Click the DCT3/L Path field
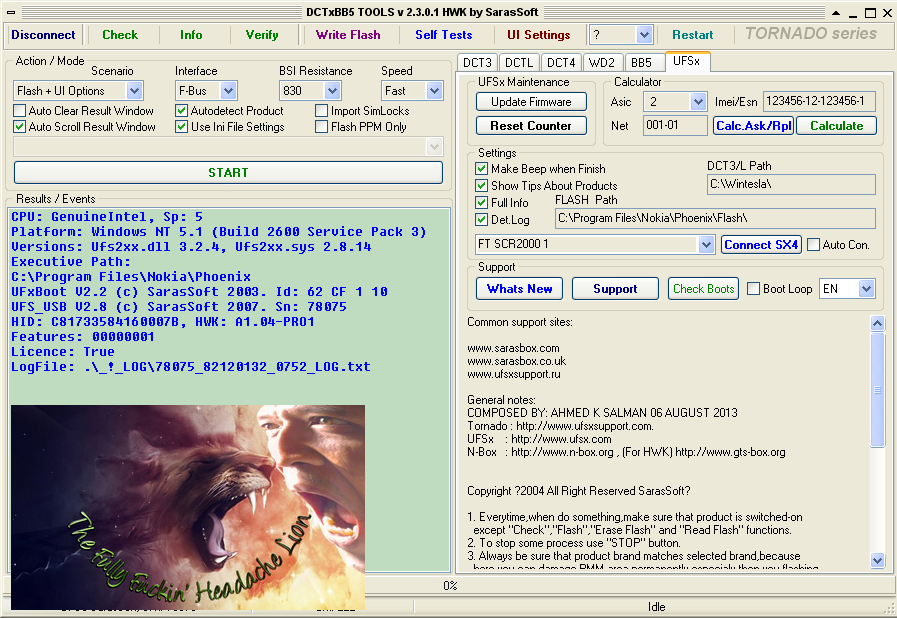 point(791,184)
